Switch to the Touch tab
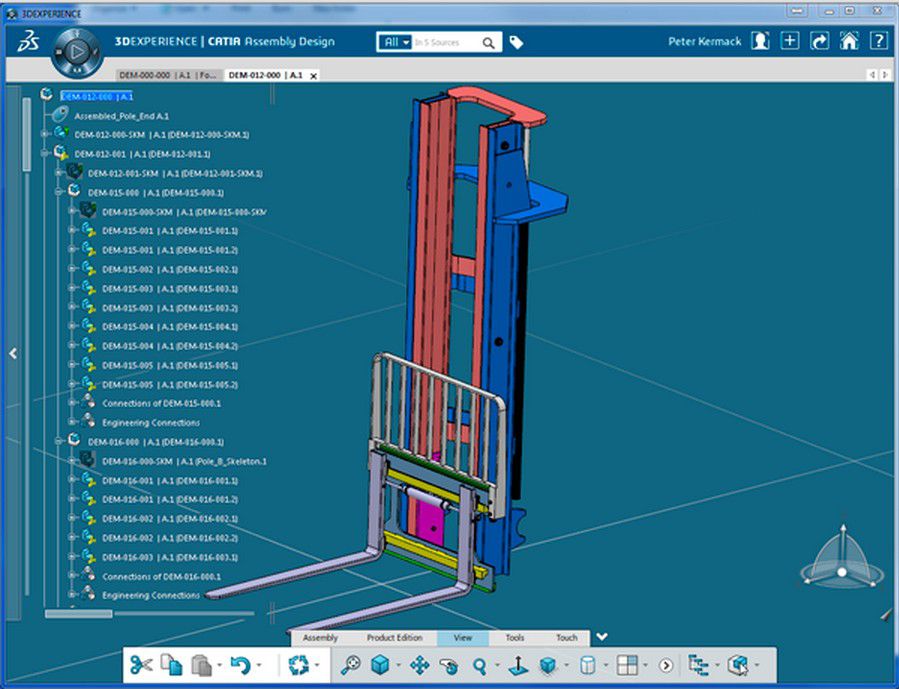This screenshot has width=899, height=689. pyautogui.click(x=567, y=637)
